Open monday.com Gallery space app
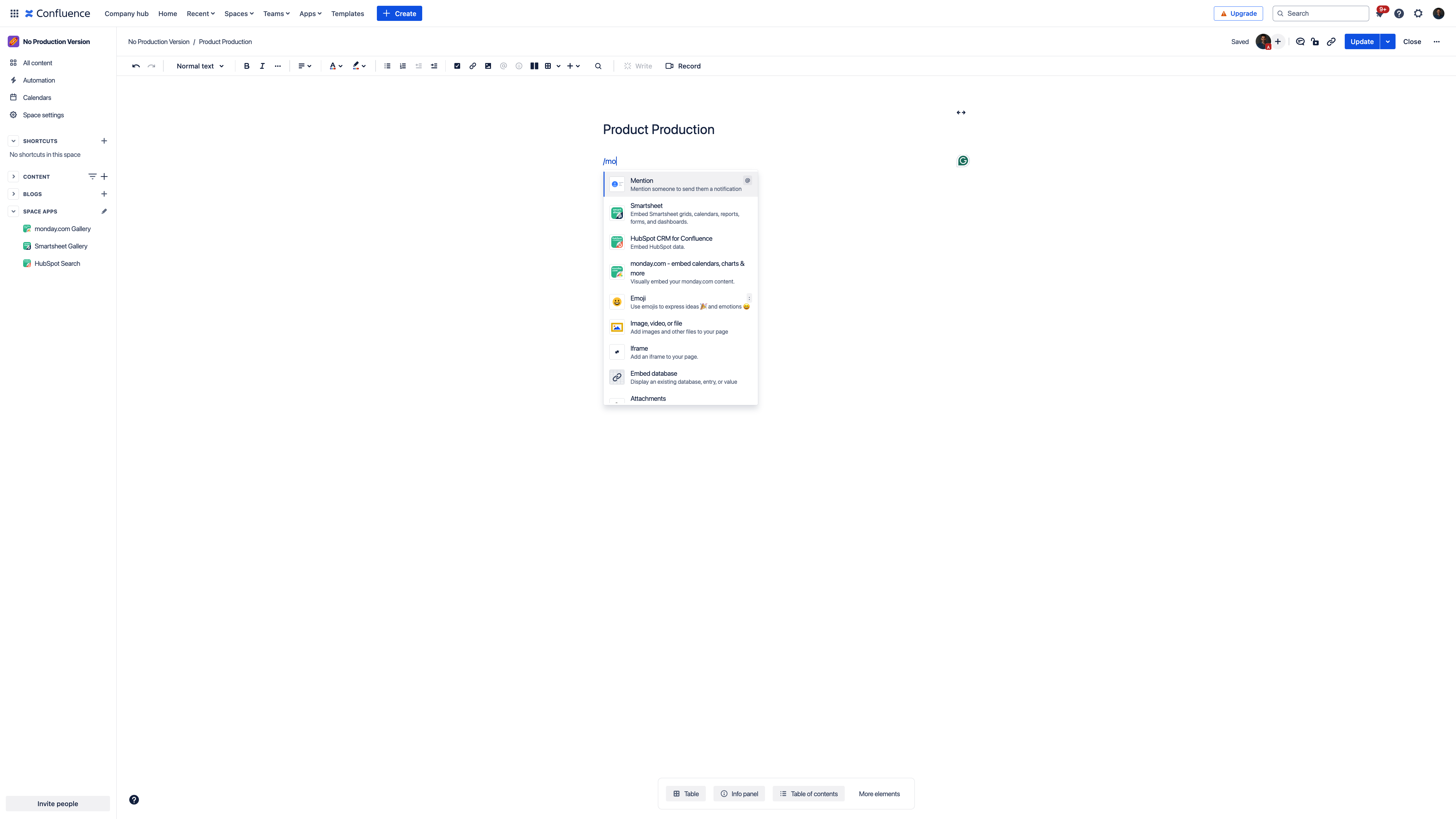This screenshot has width=1456, height=819. click(x=62, y=229)
